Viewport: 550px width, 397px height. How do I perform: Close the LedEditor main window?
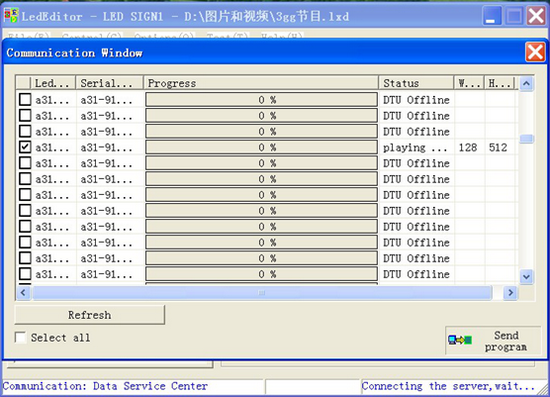tap(536, 15)
